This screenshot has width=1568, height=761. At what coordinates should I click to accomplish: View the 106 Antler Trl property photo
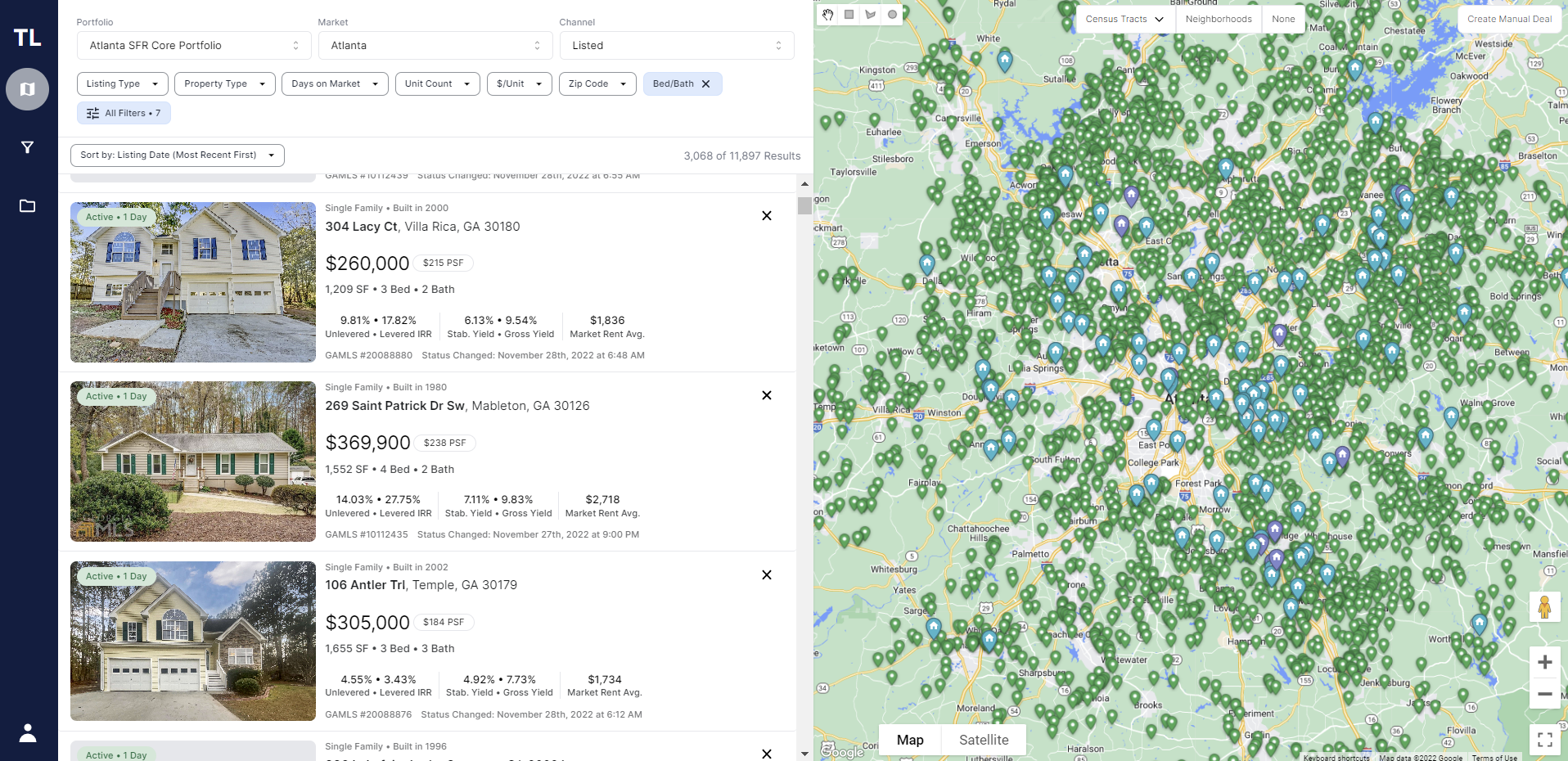point(193,642)
